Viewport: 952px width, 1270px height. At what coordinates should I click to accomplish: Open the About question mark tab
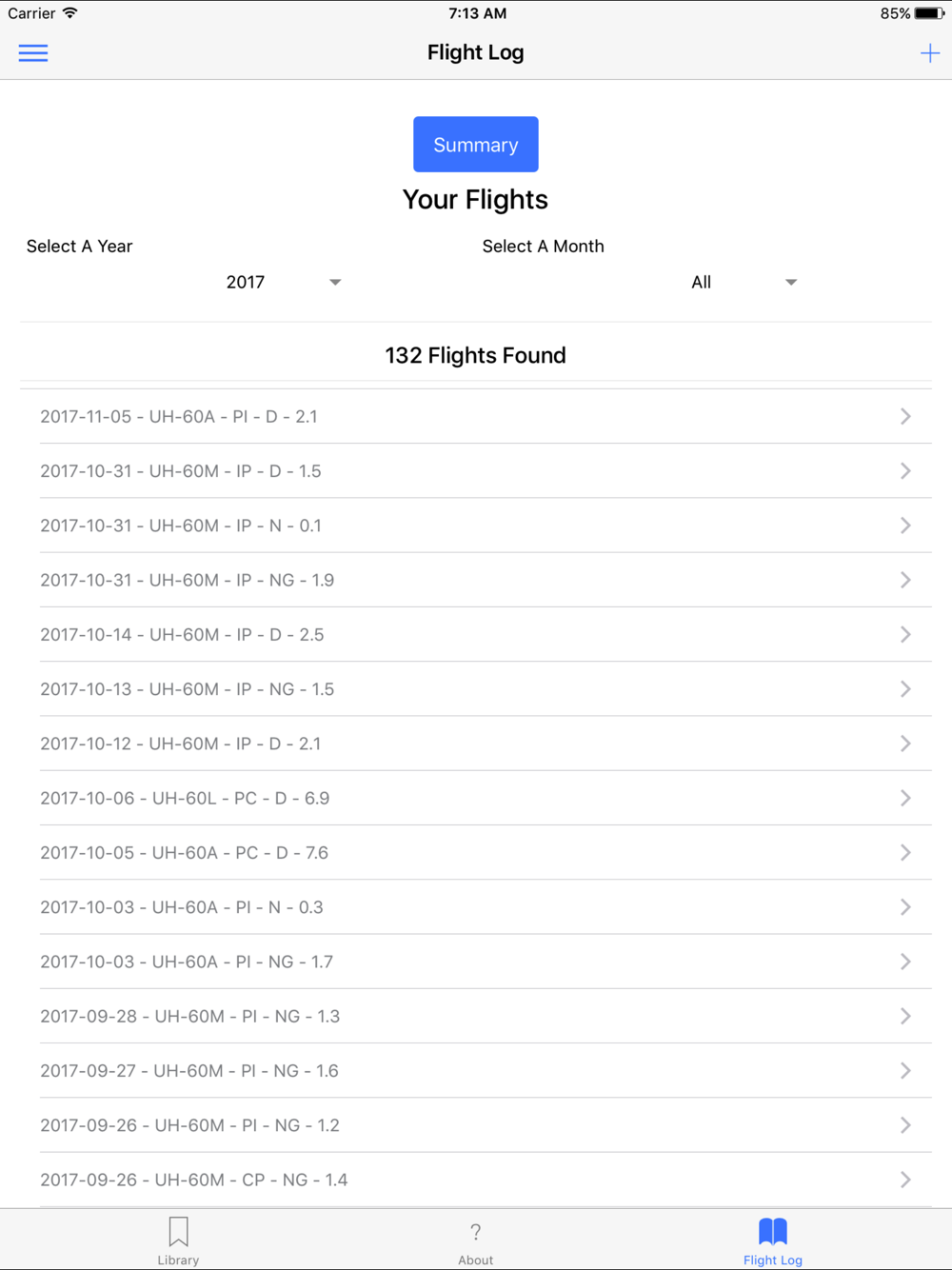pyautogui.click(x=476, y=1240)
